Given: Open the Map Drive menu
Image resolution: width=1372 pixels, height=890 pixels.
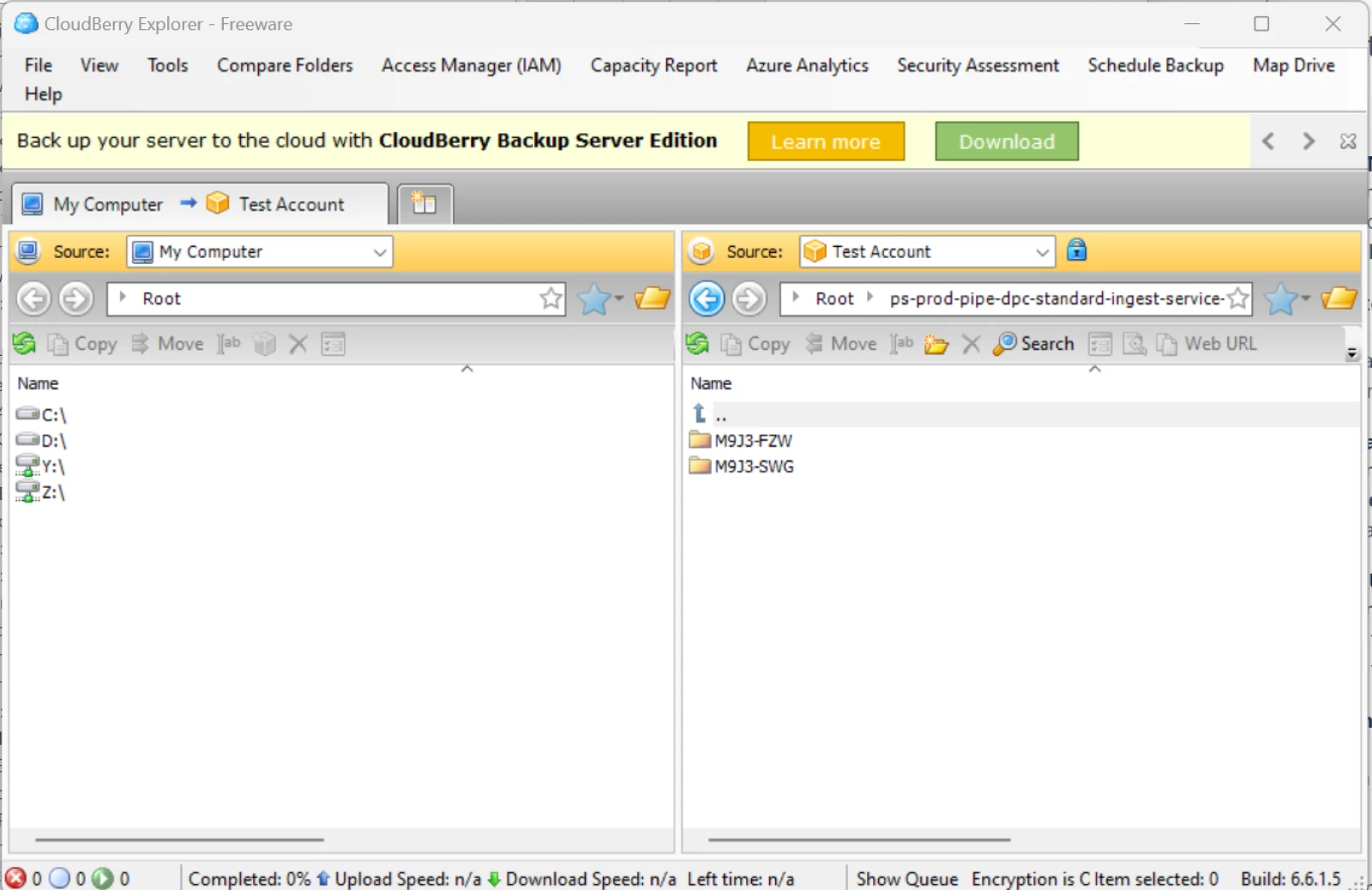Looking at the screenshot, I should (1293, 65).
